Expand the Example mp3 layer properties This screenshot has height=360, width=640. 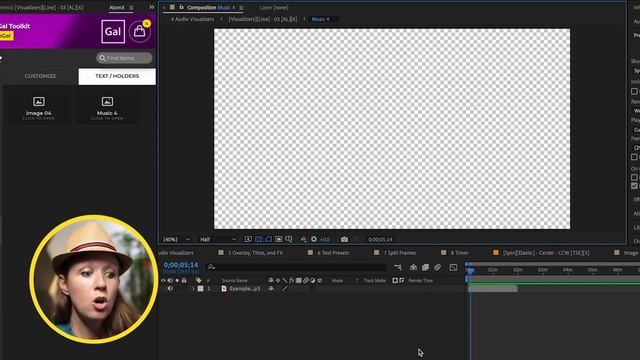[x=193, y=289]
